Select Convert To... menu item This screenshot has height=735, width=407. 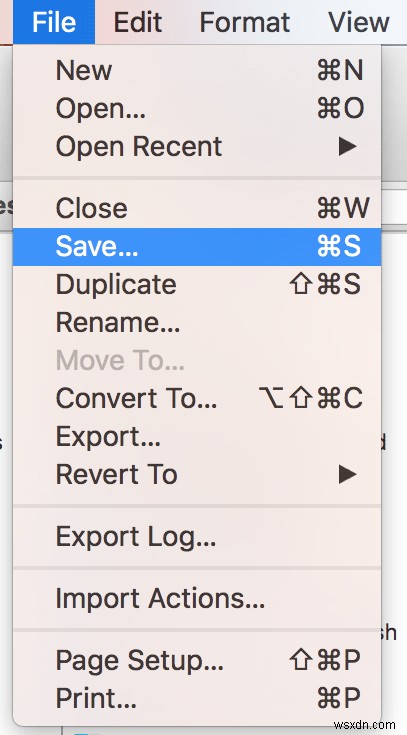coord(197,398)
